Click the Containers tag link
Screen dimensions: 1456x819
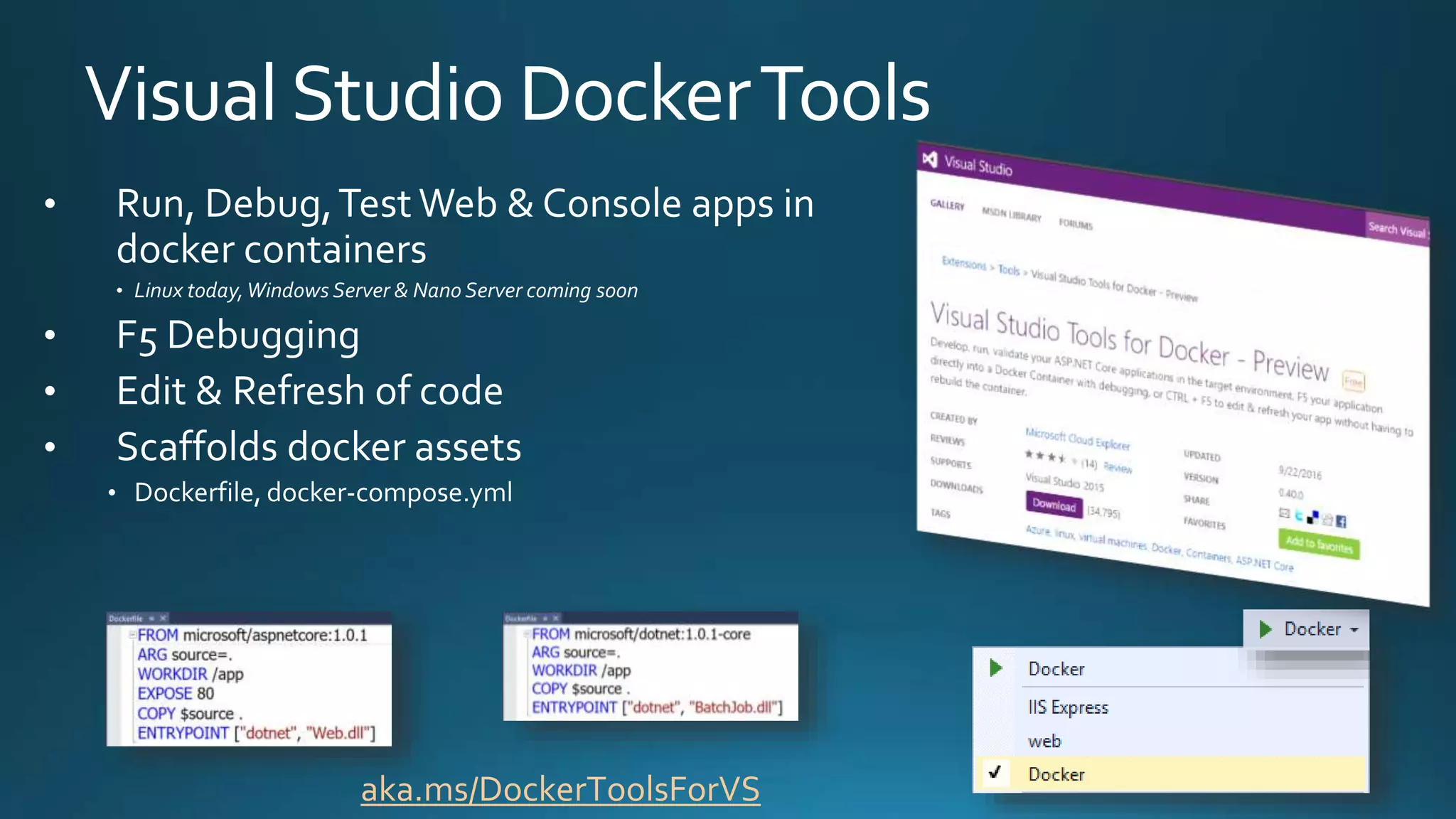(x=1208, y=555)
